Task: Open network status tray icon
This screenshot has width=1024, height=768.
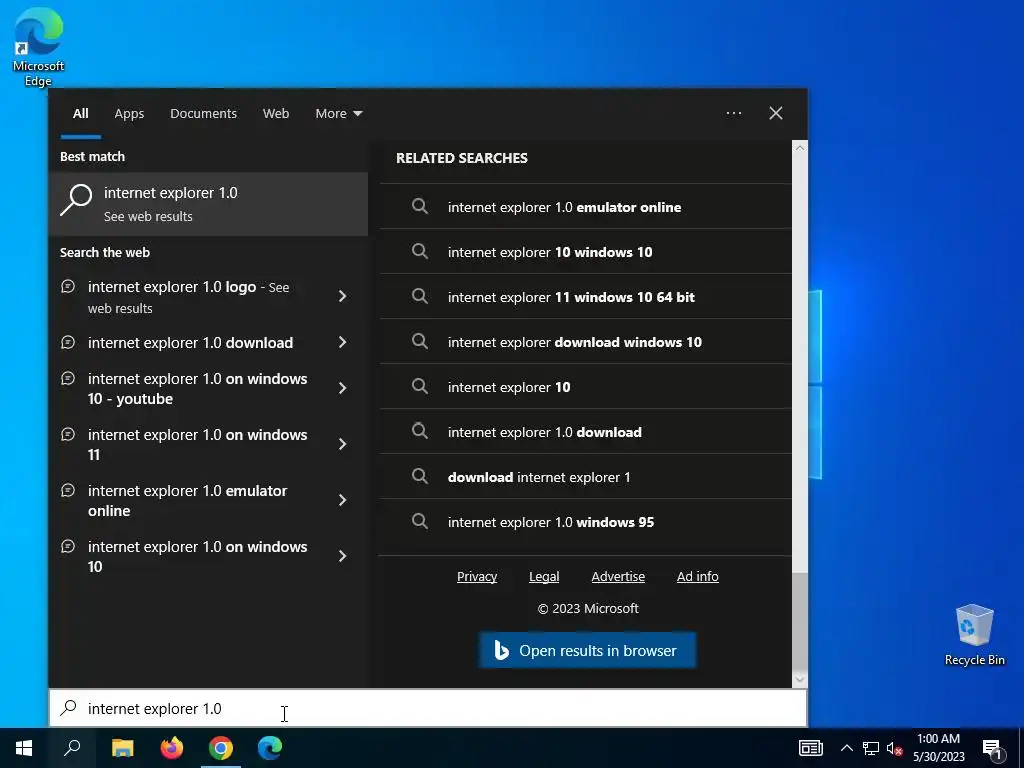Action: pos(871,748)
